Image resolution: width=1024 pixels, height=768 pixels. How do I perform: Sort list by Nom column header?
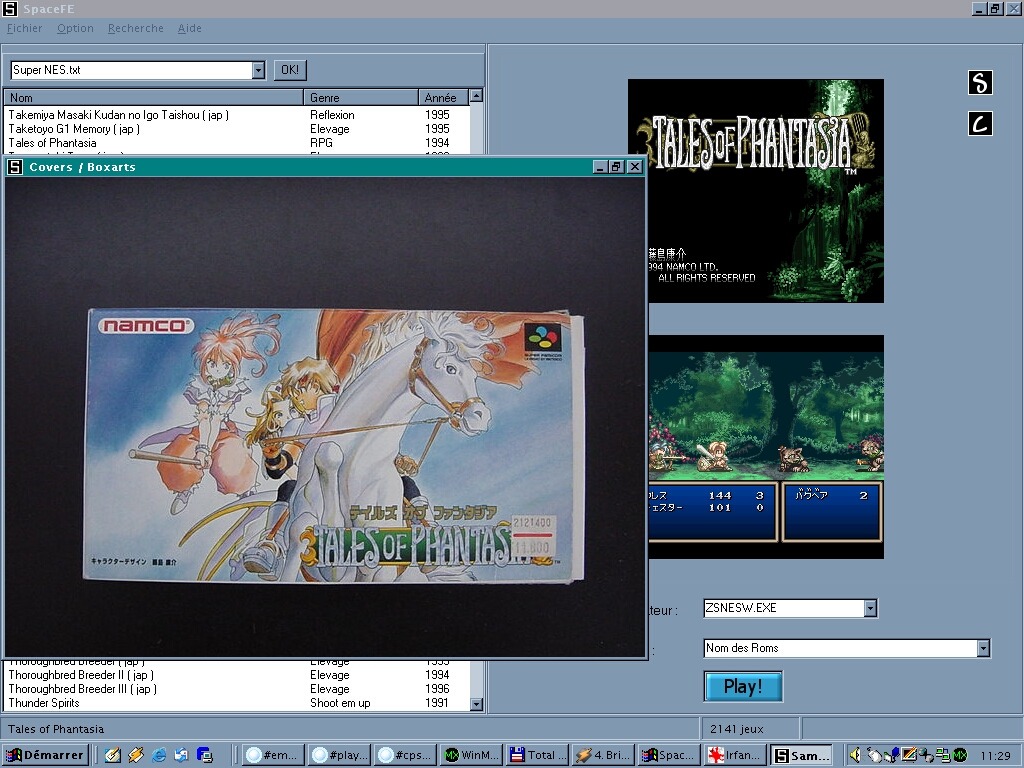click(x=154, y=97)
